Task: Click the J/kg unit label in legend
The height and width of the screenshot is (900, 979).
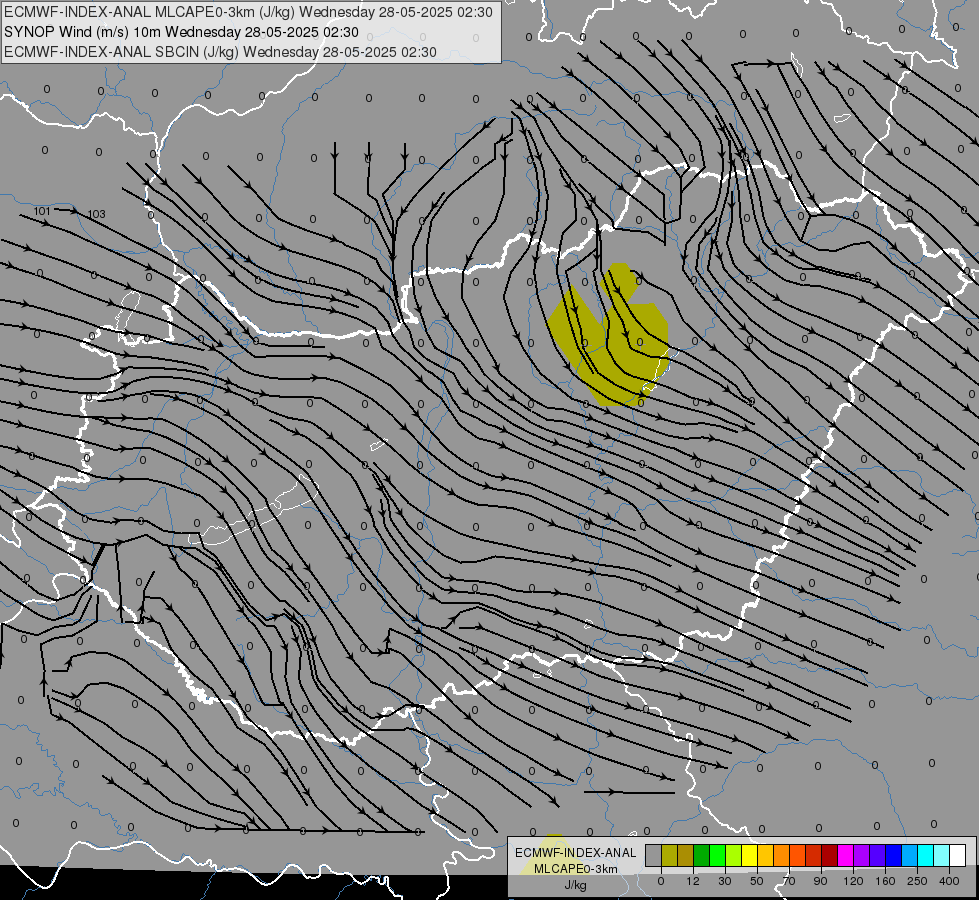Action: point(575,885)
